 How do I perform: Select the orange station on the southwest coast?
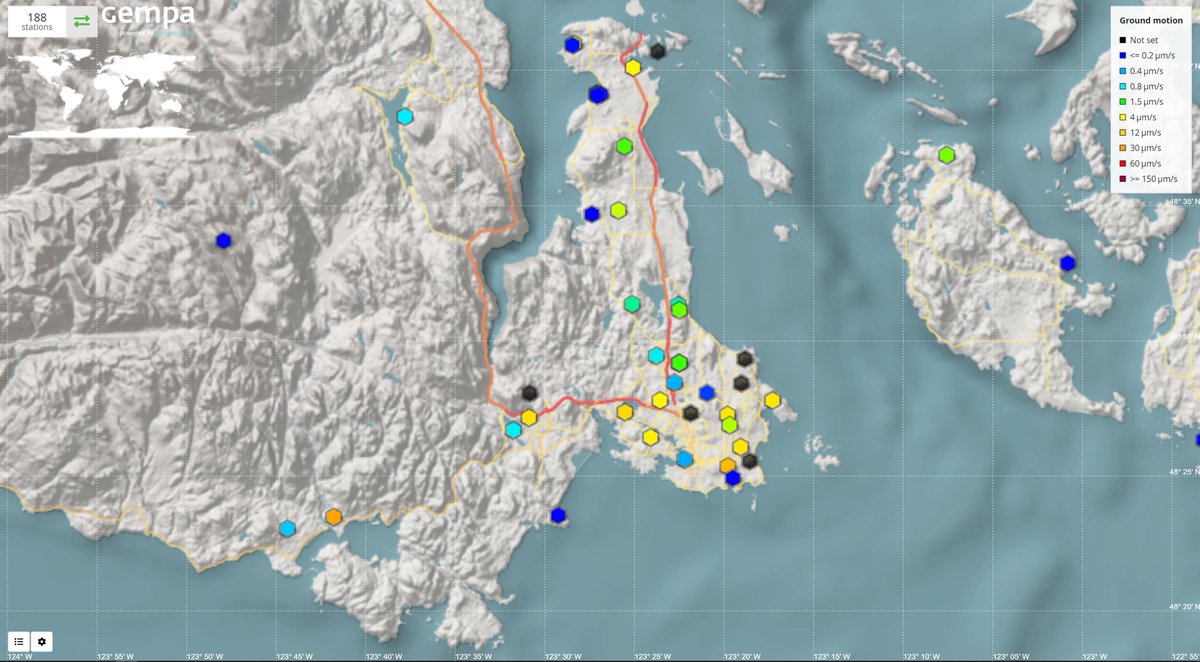click(x=333, y=517)
